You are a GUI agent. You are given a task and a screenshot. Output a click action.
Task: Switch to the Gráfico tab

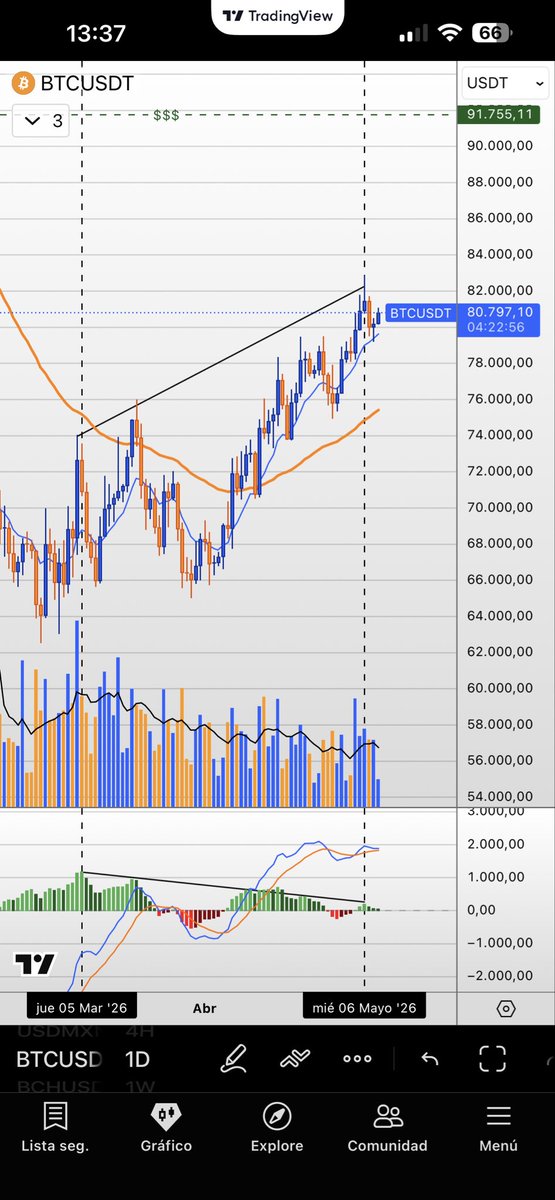tap(166, 1128)
